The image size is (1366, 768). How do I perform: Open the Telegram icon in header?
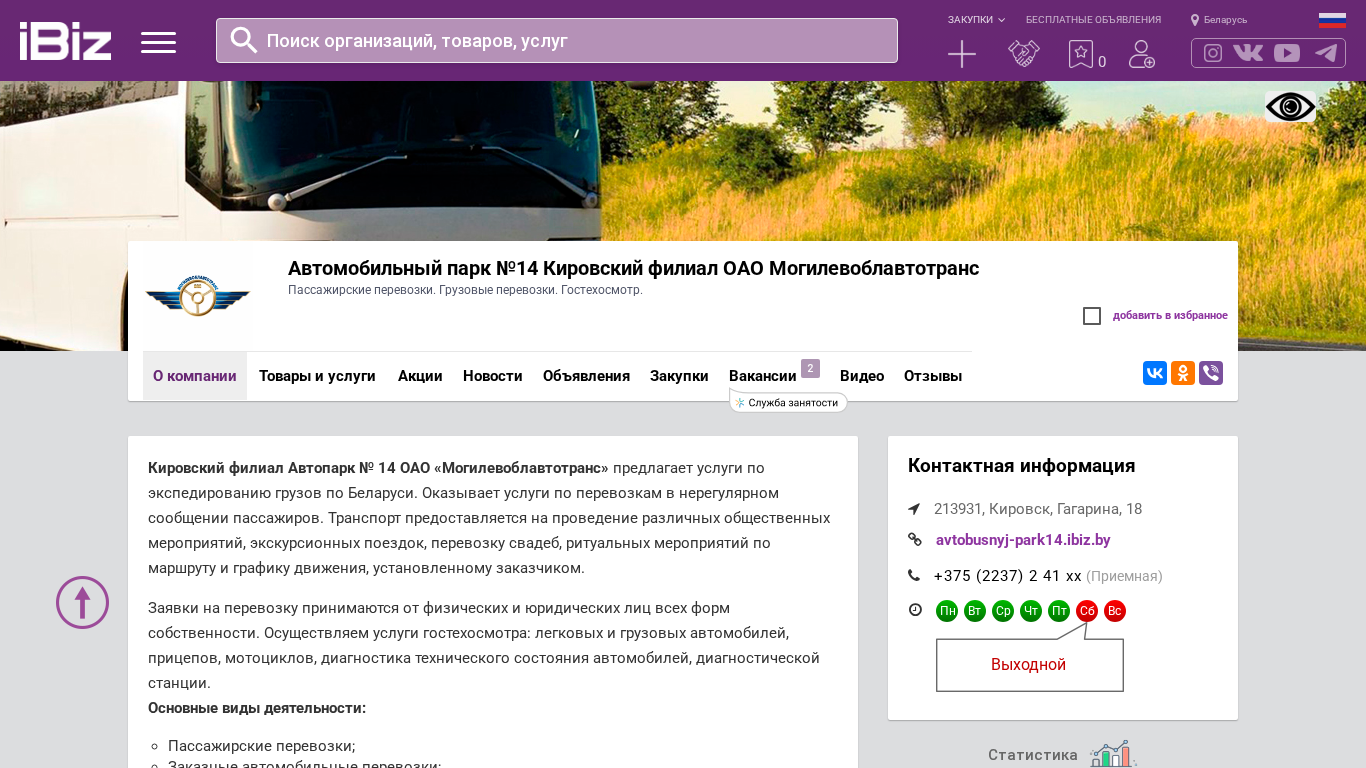tap(1326, 53)
